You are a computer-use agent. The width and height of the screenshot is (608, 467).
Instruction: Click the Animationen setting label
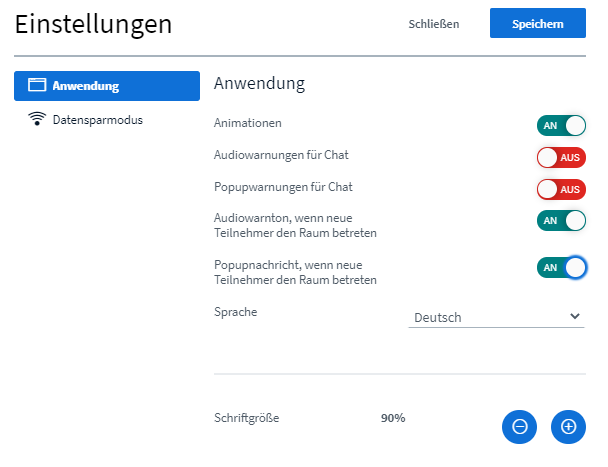(x=248, y=123)
